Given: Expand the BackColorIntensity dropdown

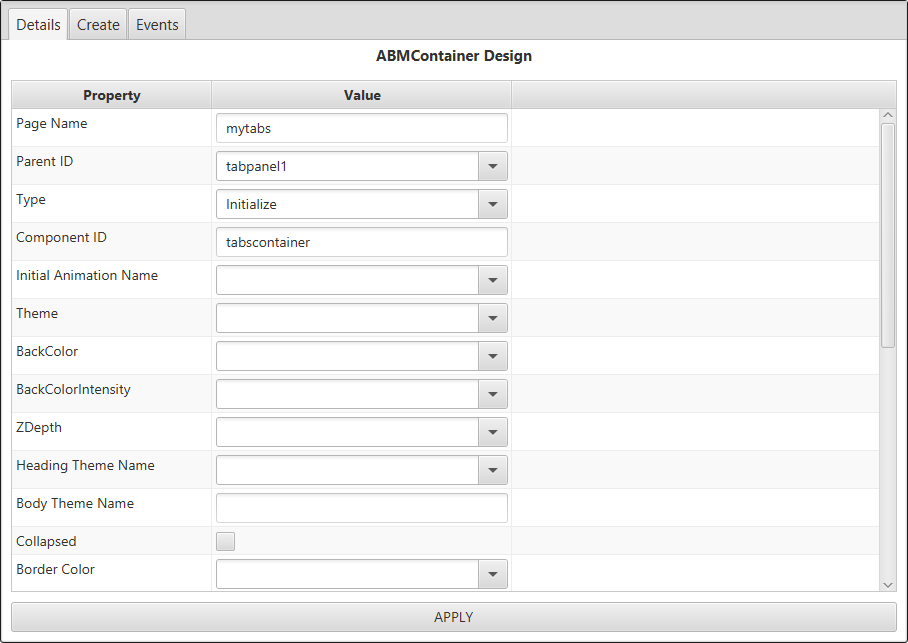Looking at the screenshot, I should pos(492,394).
